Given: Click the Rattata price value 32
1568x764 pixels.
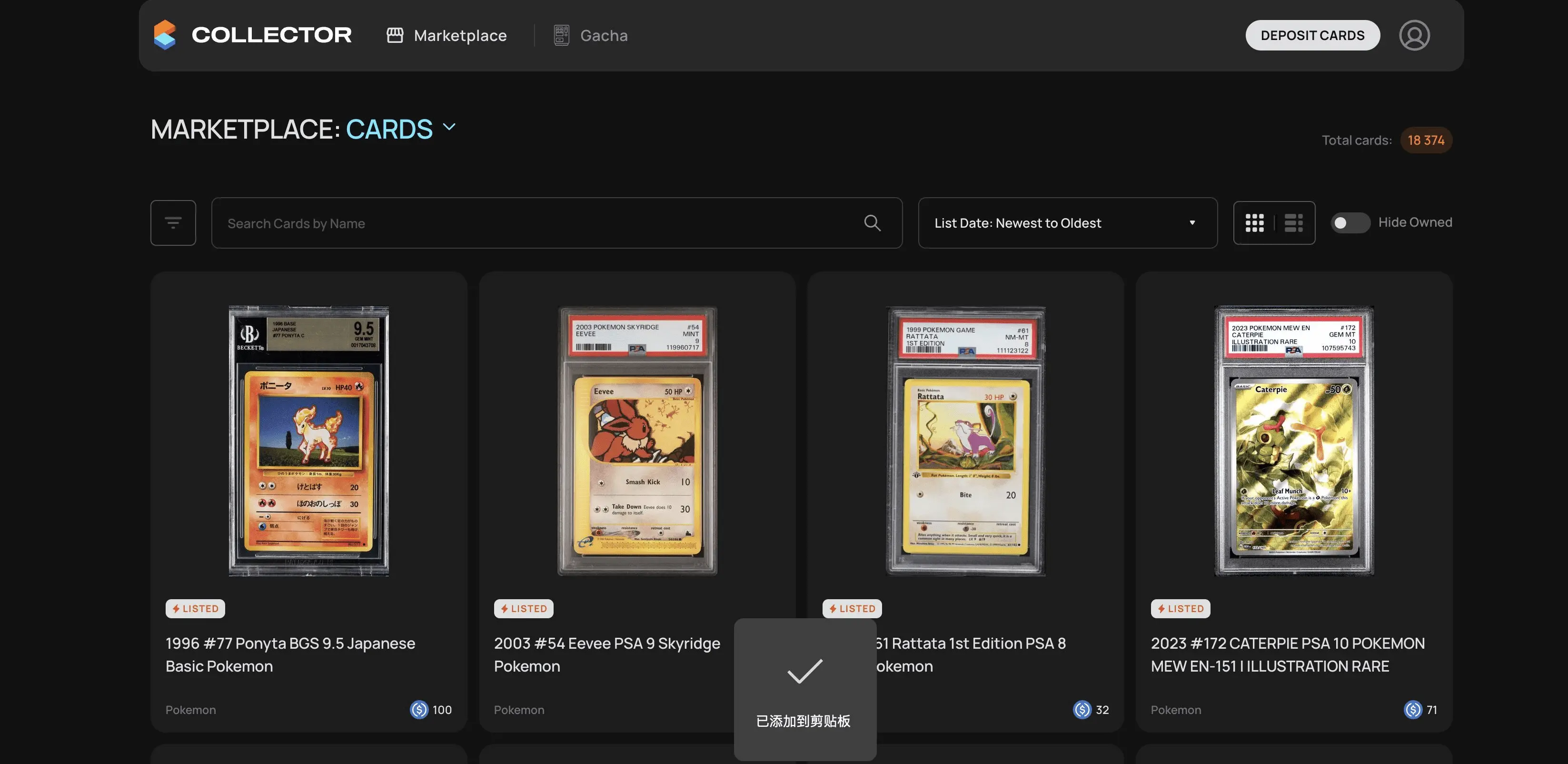Looking at the screenshot, I should point(1102,710).
